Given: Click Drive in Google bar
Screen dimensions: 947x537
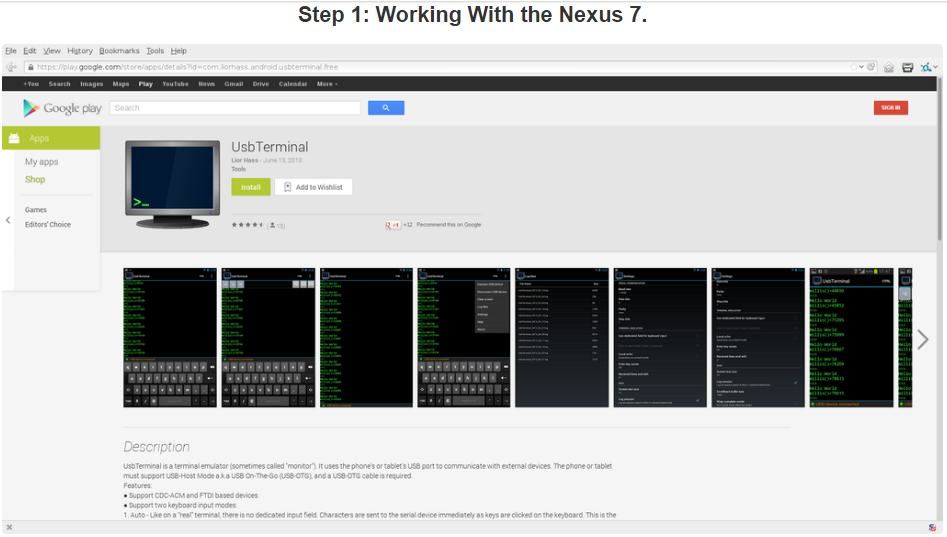Looking at the screenshot, I should tap(261, 84).
